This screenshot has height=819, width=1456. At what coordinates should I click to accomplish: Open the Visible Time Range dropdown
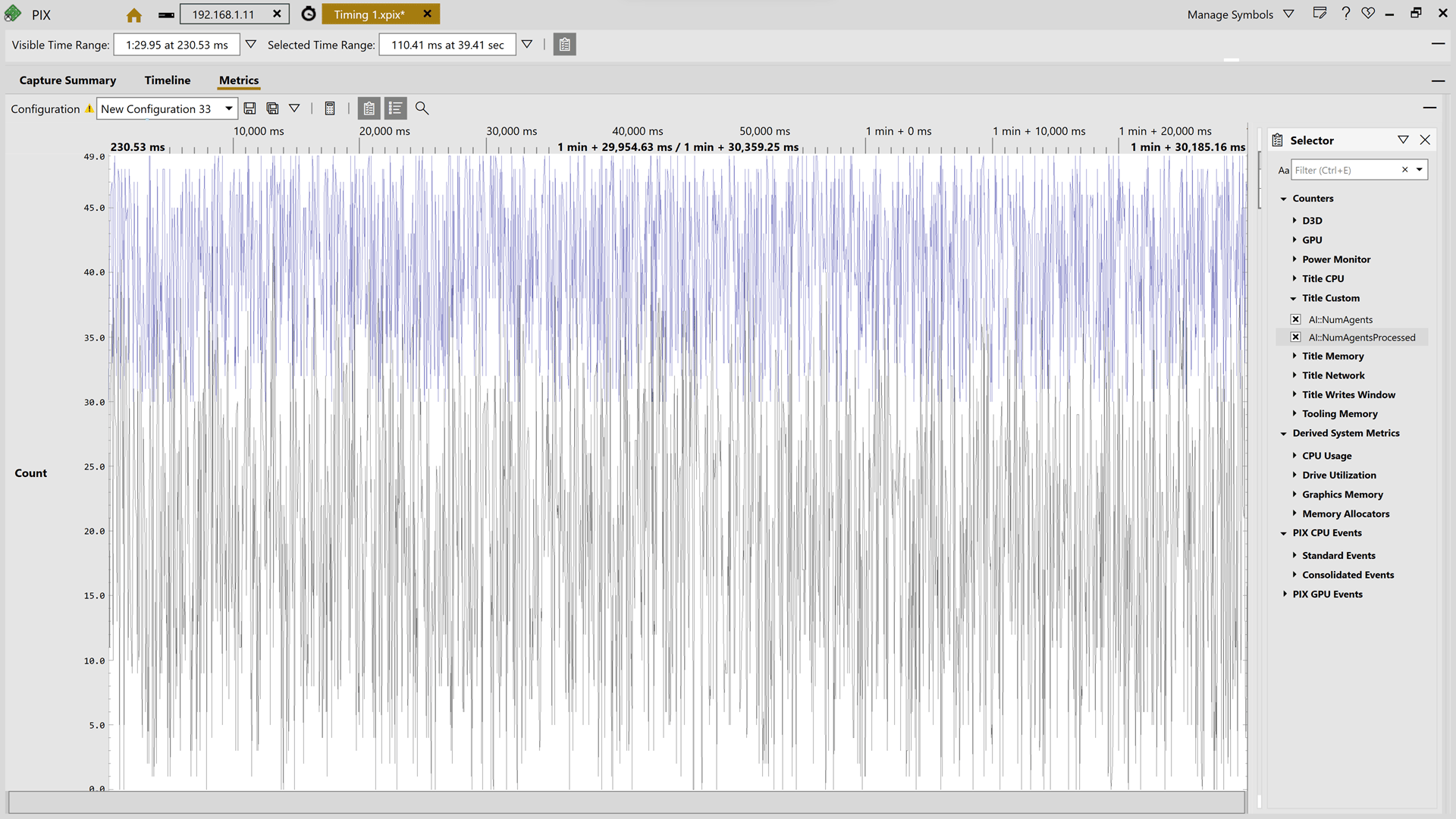tap(251, 45)
